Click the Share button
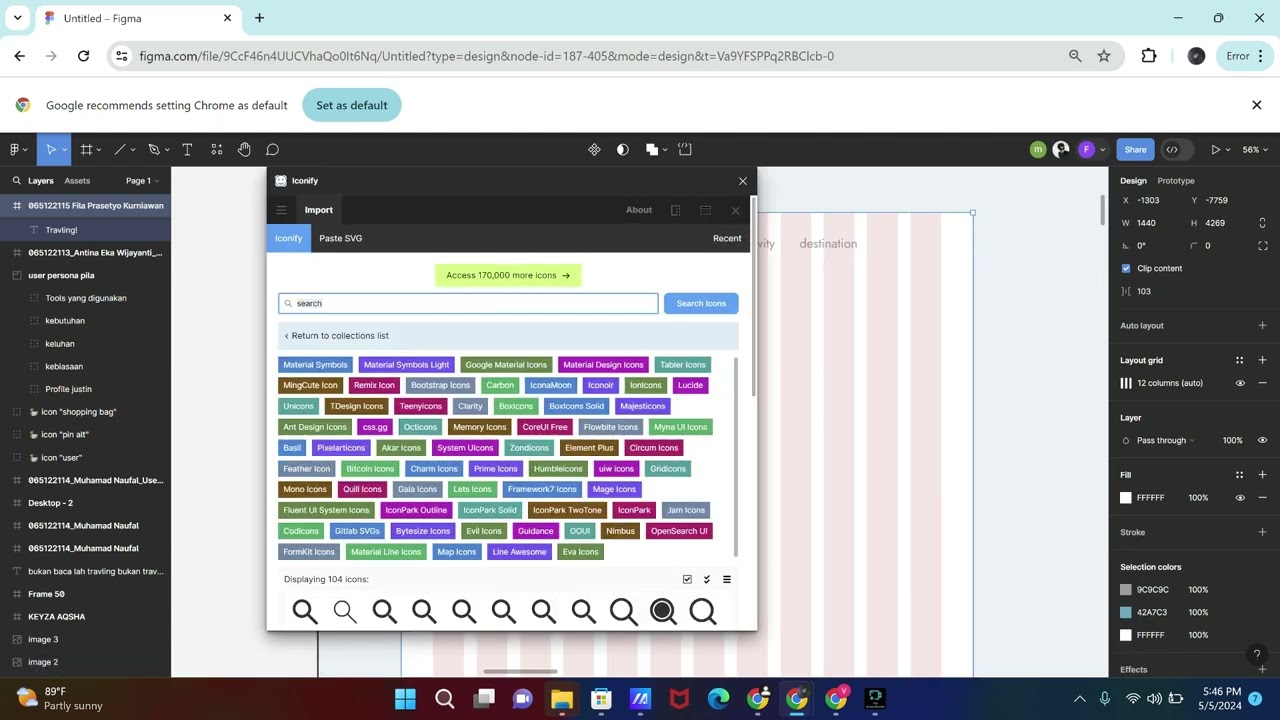Screen dimensions: 1280x720 1135,149
